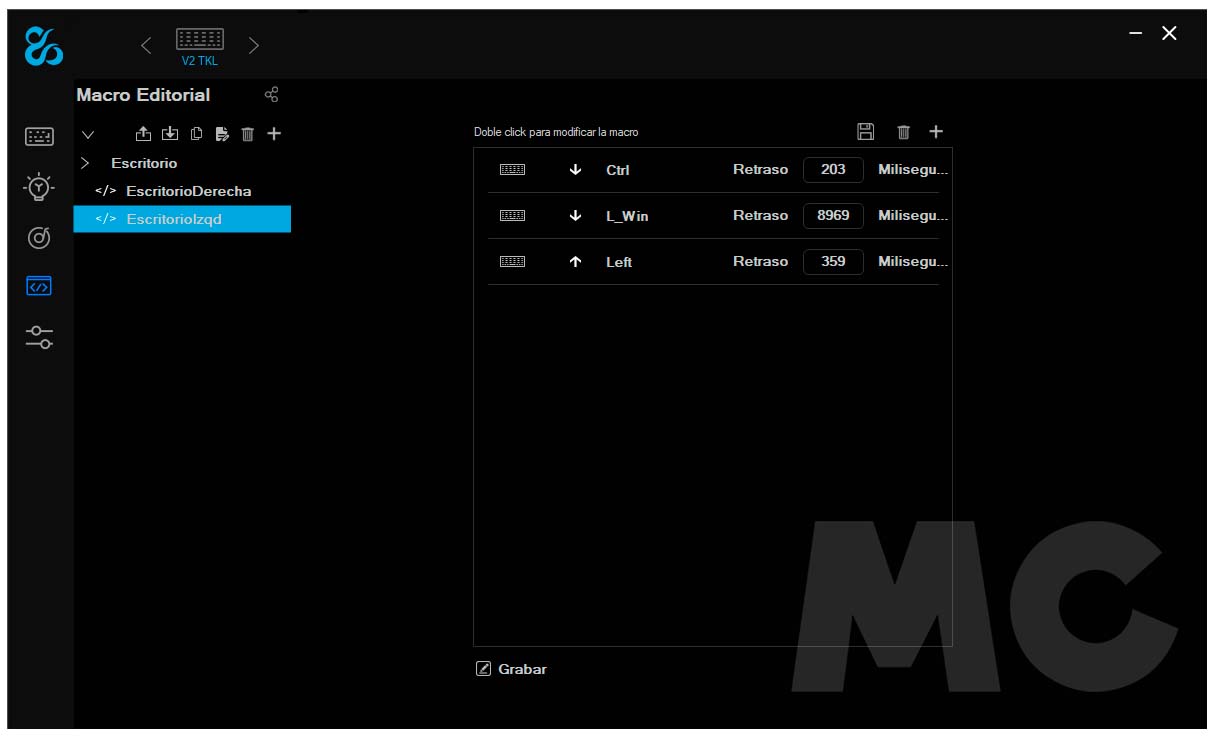Image resolution: width=1214 pixels, height=736 pixels.
Task: Click the share icon beside Macro Editorial
Action: pos(271,95)
